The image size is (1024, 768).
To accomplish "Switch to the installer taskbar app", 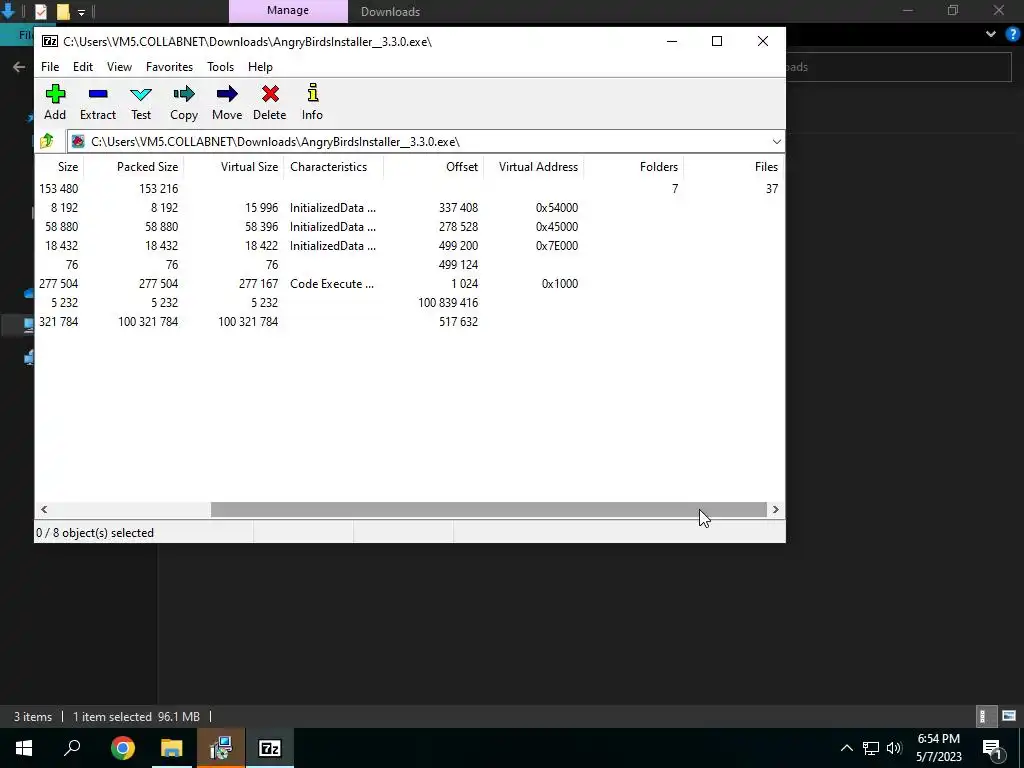I will [221, 748].
